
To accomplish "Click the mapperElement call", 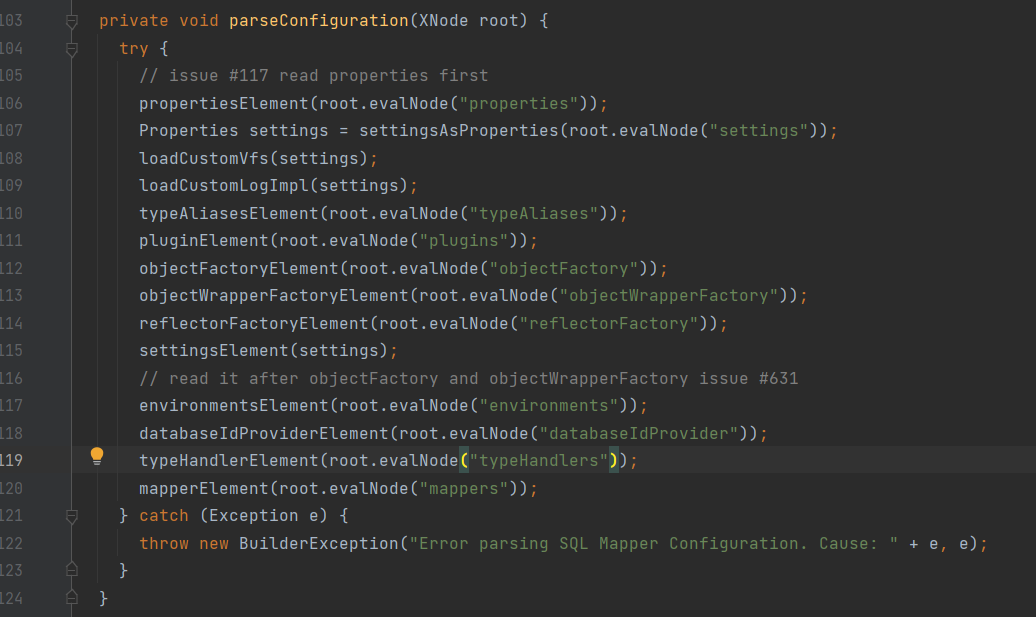I will click(204, 488).
